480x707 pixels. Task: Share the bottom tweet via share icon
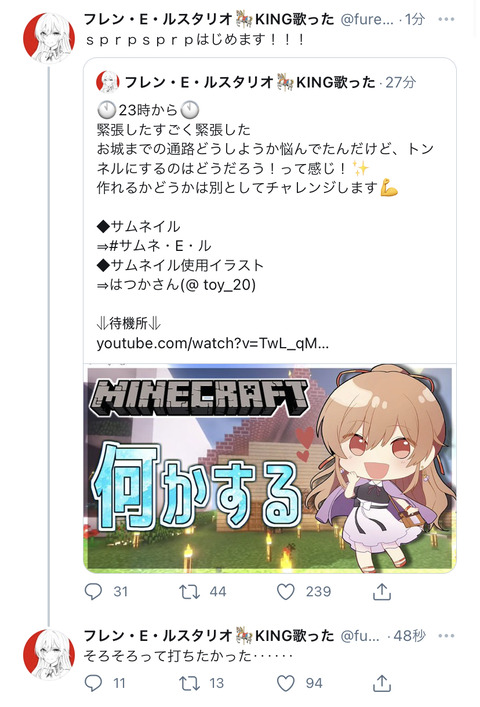382,683
